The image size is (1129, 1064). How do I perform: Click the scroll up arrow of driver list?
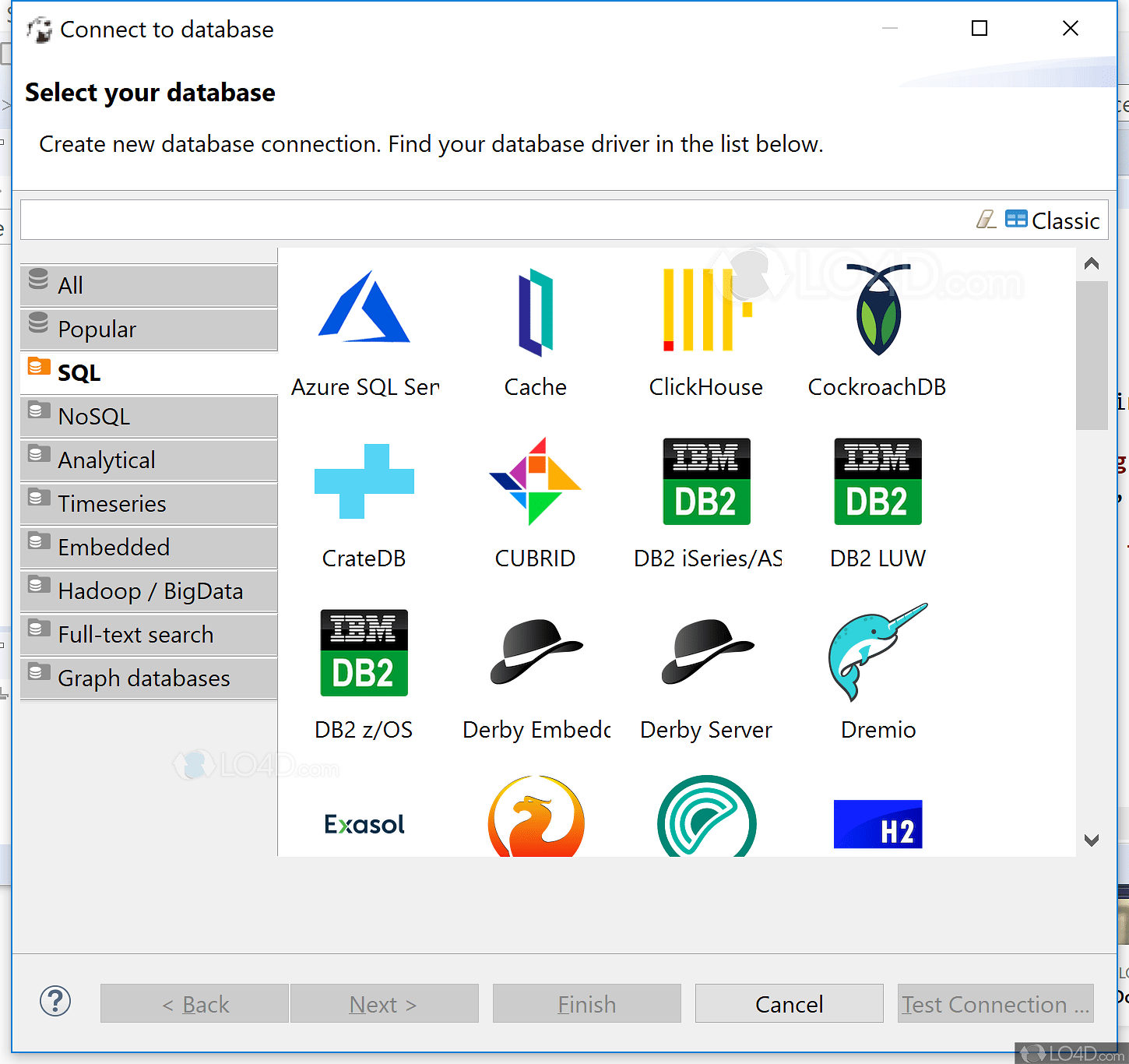tap(1092, 264)
